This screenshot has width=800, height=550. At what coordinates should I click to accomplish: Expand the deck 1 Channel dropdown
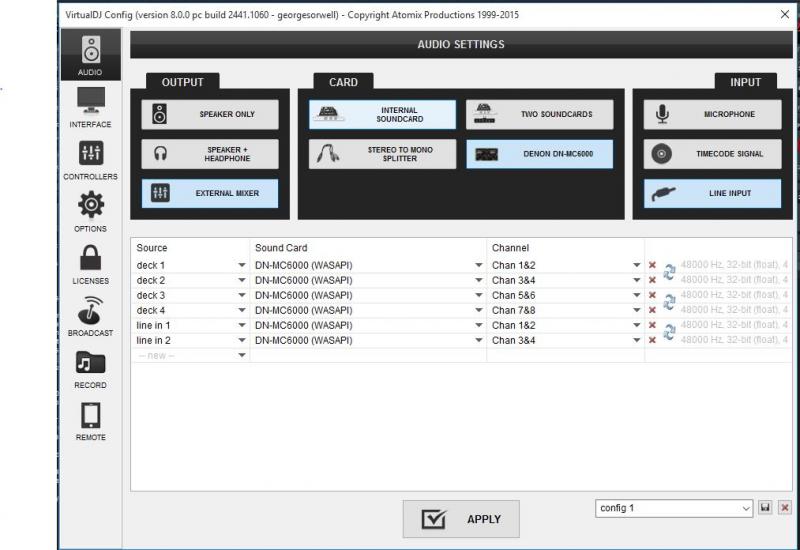pos(566,265)
